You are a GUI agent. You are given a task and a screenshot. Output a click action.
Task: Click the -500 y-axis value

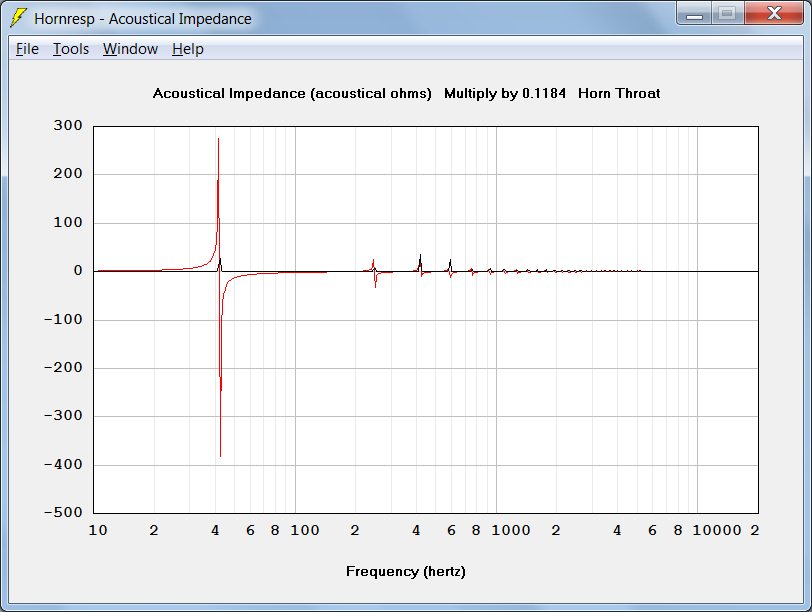tap(63, 513)
